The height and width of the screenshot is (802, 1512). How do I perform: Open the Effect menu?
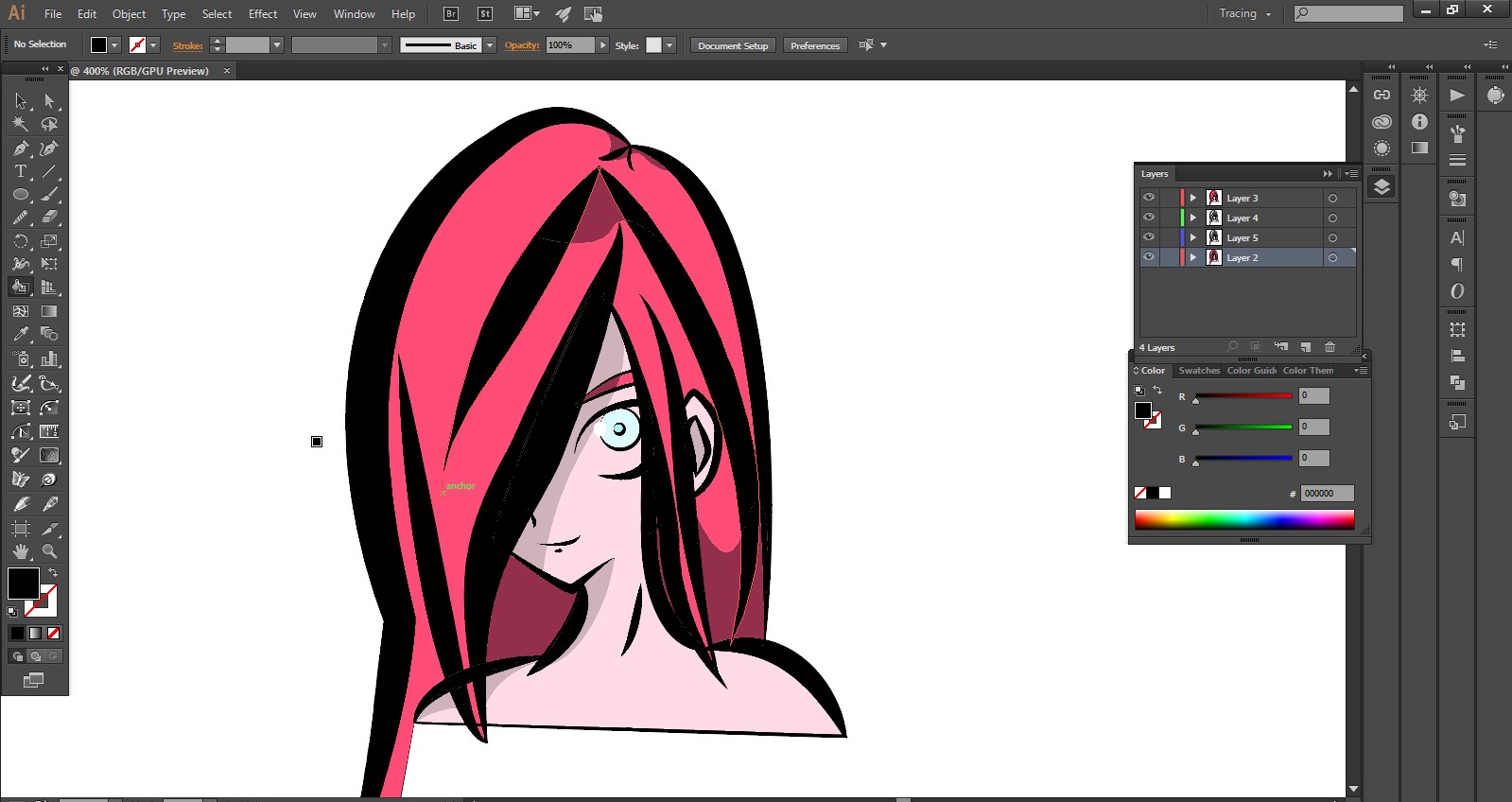pyautogui.click(x=263, y=14)
